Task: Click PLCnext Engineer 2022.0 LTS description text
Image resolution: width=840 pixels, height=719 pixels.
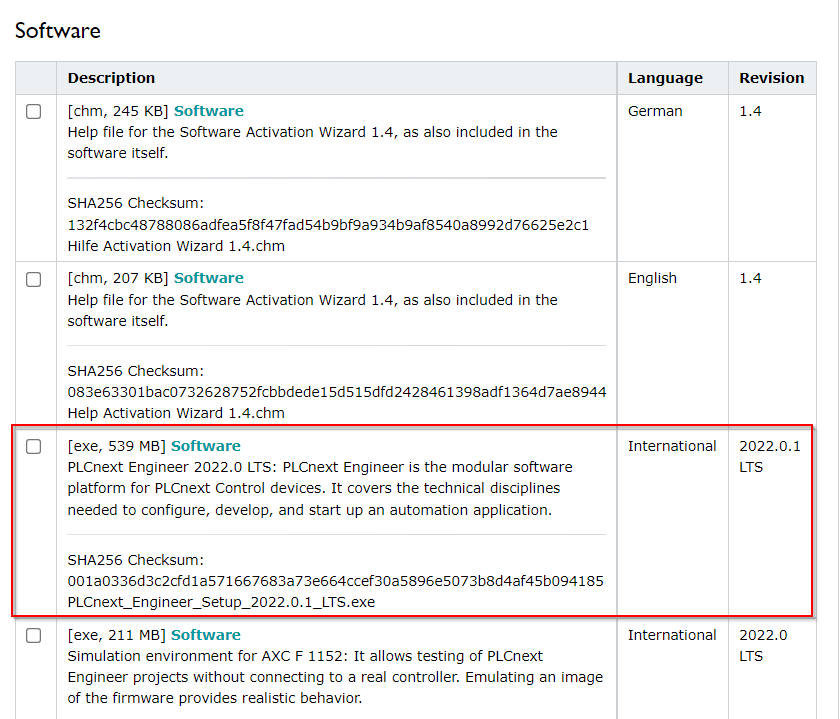Action: [320, 488]
